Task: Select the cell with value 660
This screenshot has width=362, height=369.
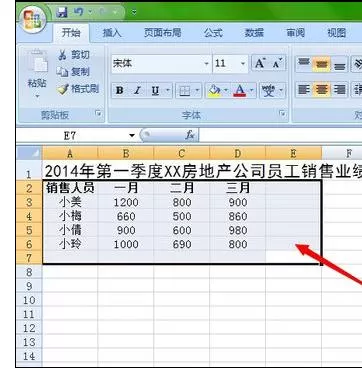Action: pyautogui.click(x=126, y=216)
